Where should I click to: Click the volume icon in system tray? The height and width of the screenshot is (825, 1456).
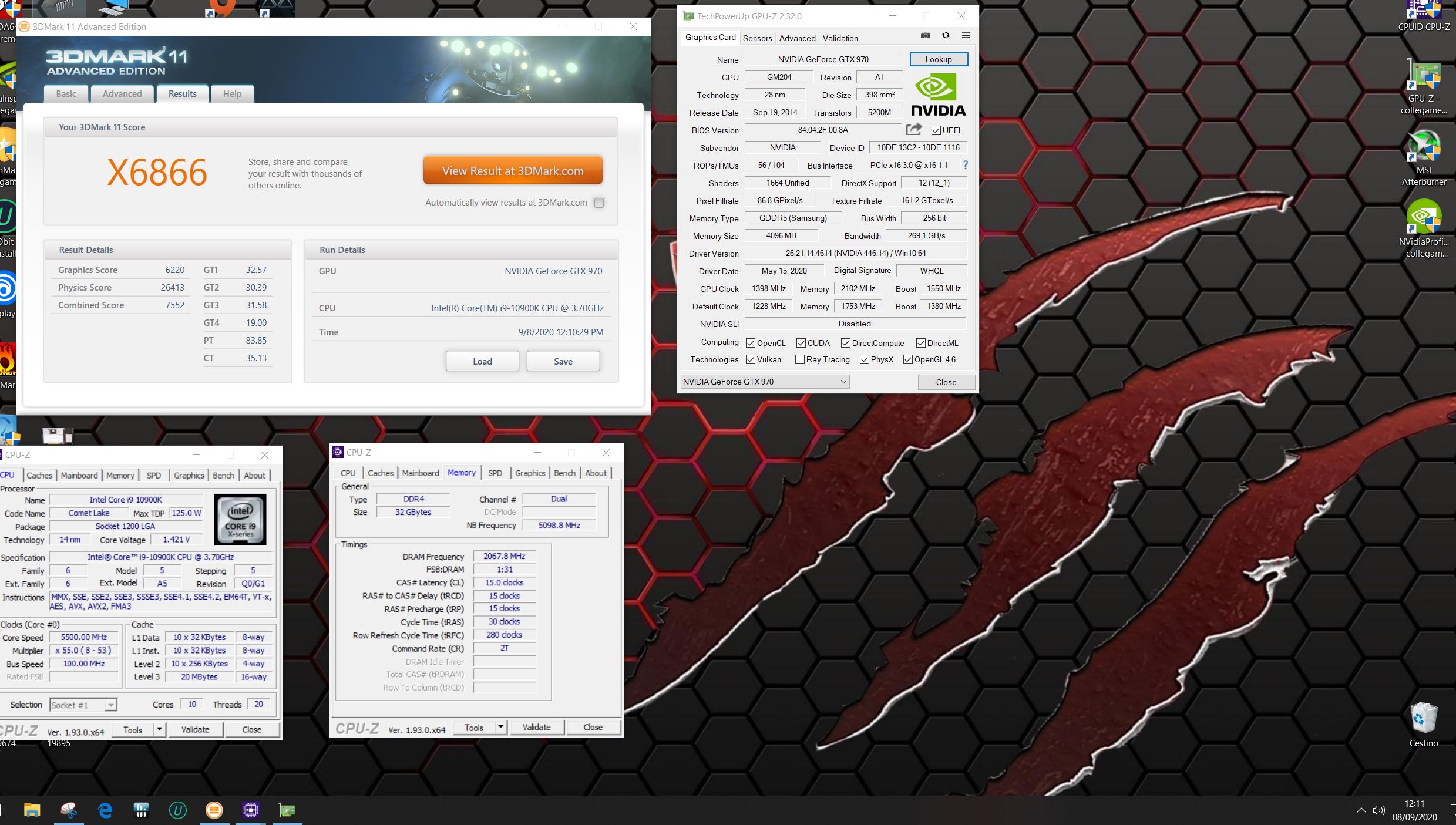tap(1378, 811)
